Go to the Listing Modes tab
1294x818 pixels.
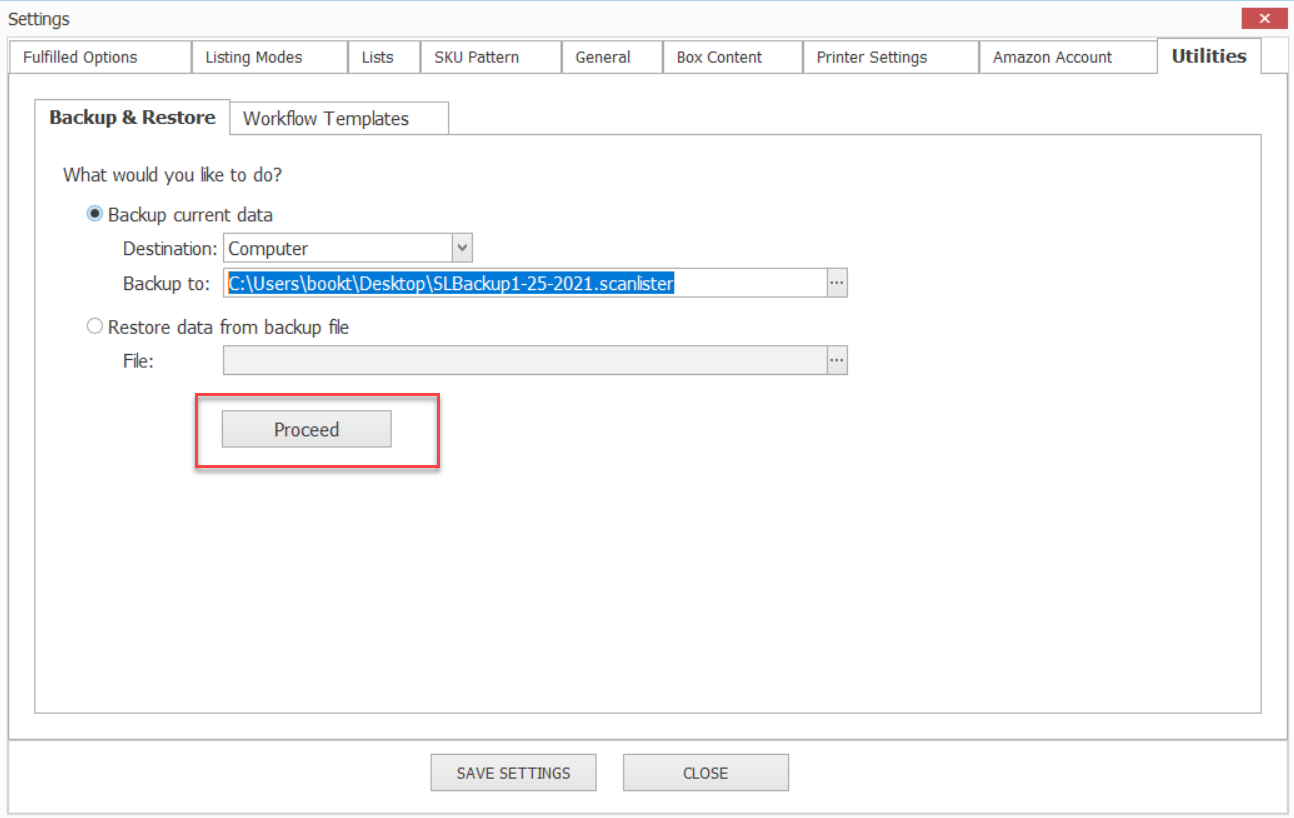click(x=254, y=57)
